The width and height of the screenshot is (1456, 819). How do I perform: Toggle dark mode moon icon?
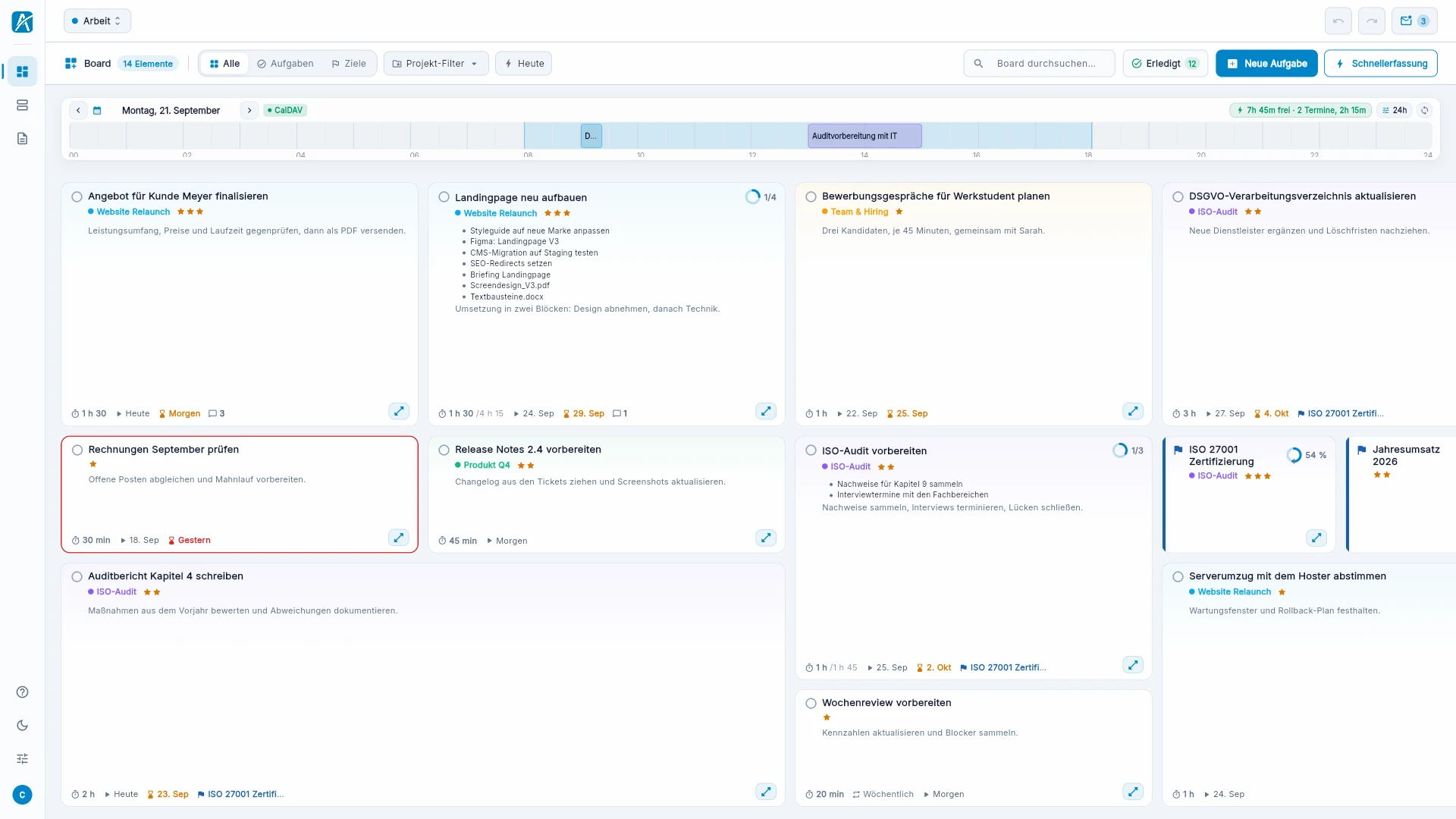22,725
